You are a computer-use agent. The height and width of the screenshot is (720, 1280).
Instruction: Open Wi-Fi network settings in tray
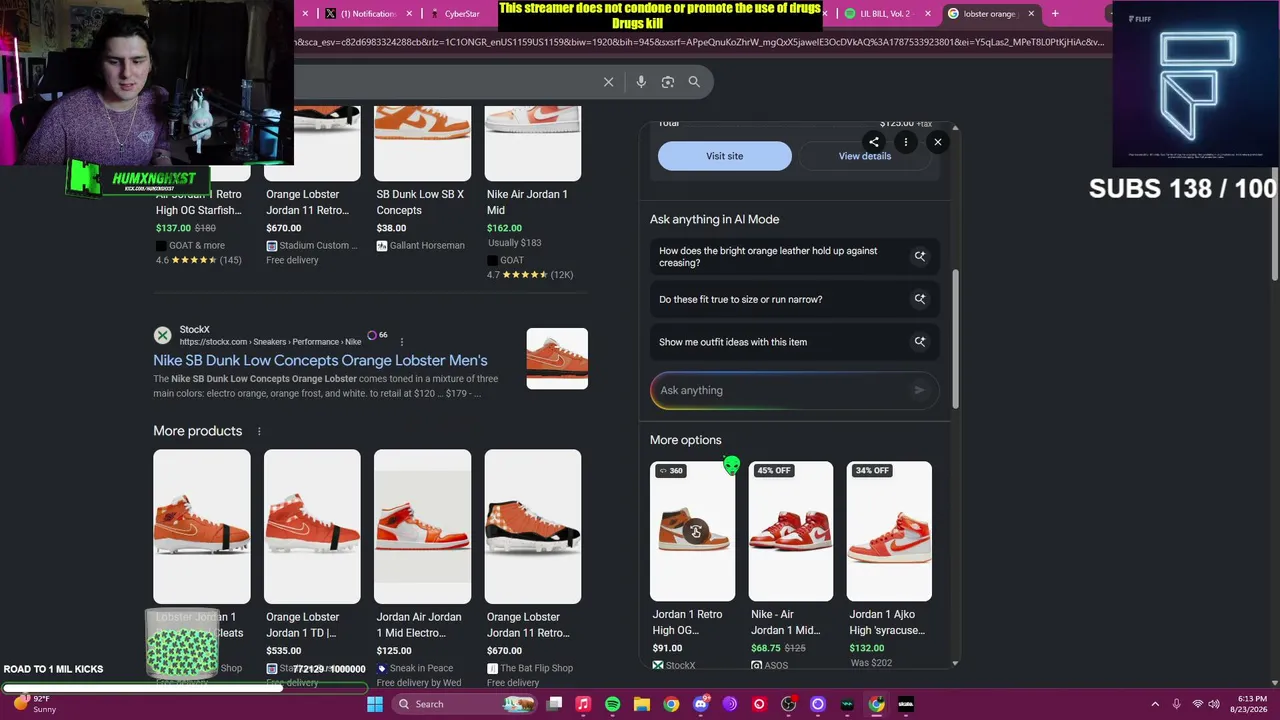tap(1198, 704)
